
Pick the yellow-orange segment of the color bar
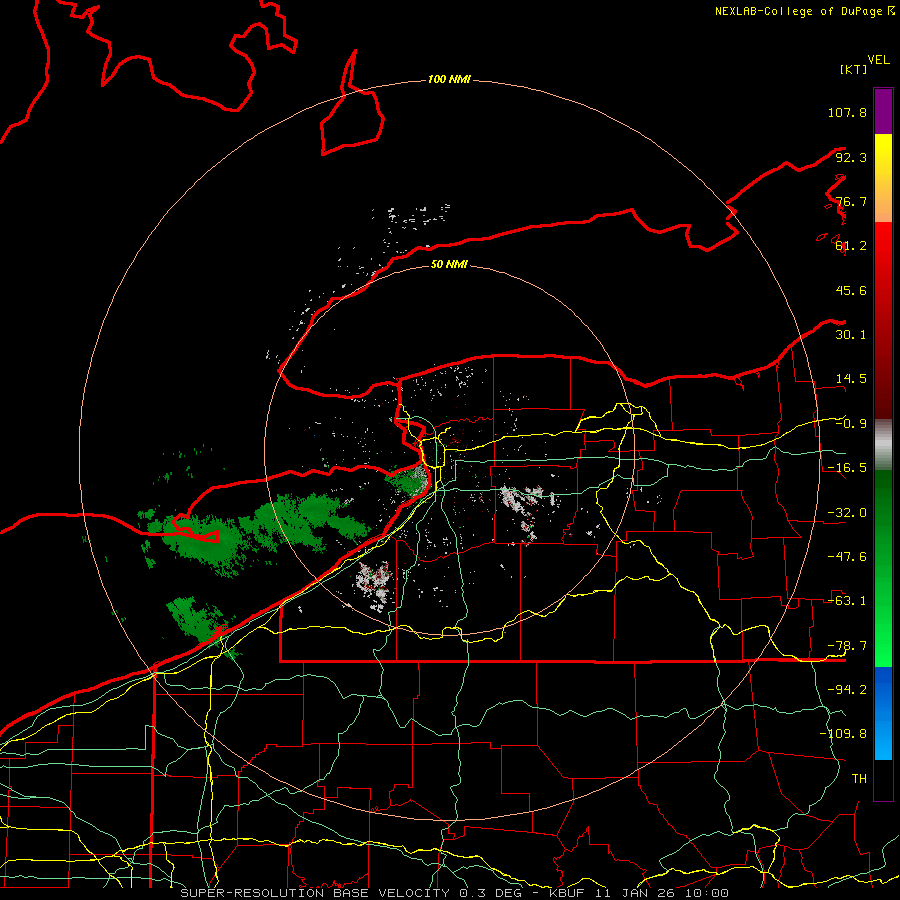[883, 178]
